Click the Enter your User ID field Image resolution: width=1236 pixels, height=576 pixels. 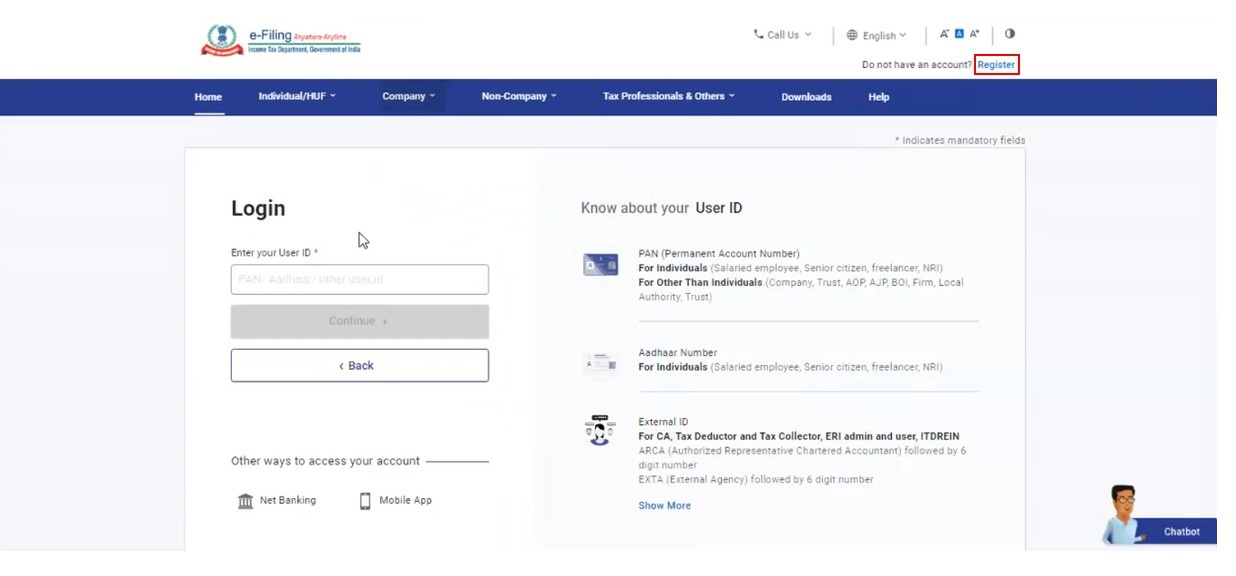(x=360, y=280)
